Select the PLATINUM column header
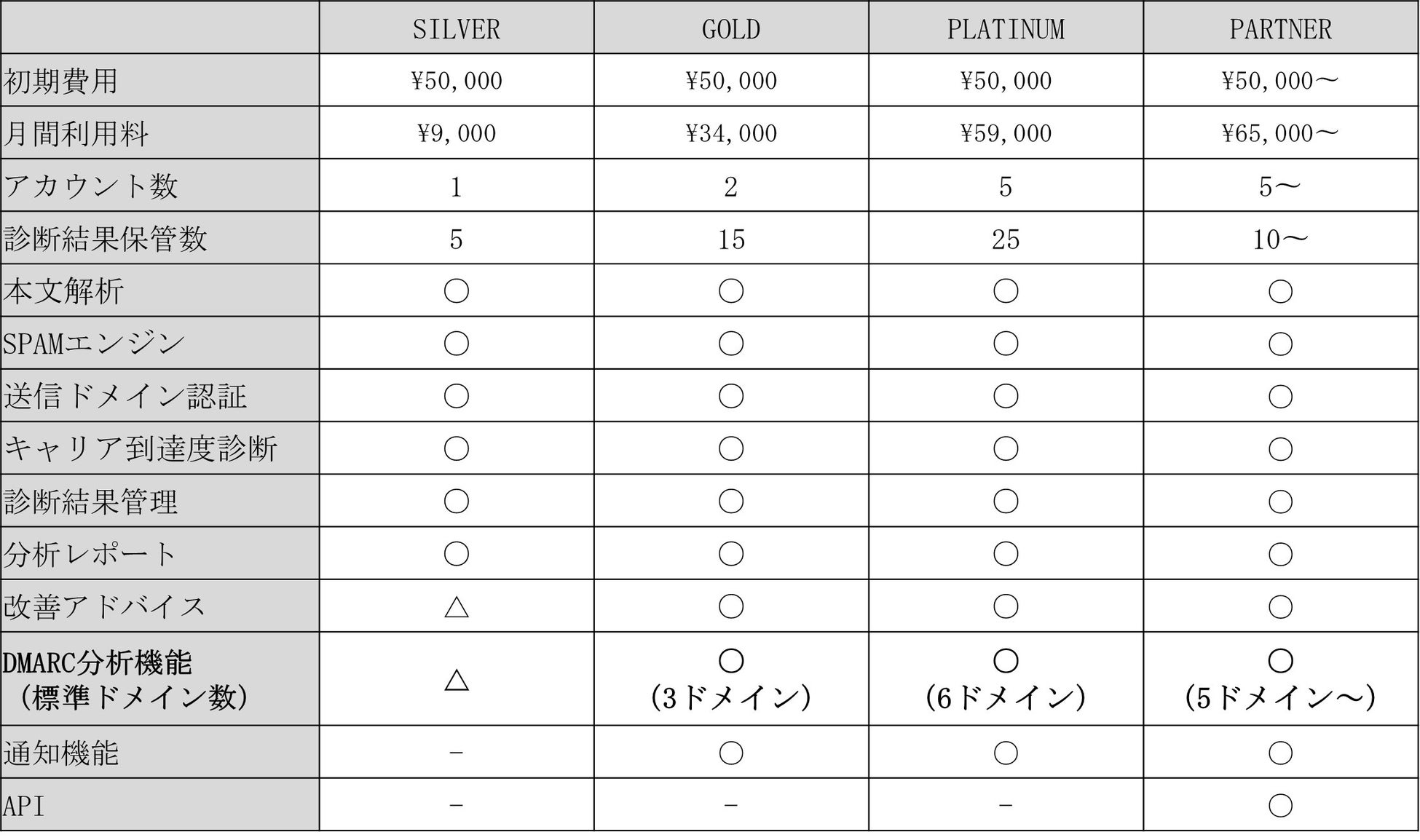The height and width of the screenshot is (840, 1420). click(1005, 29)
